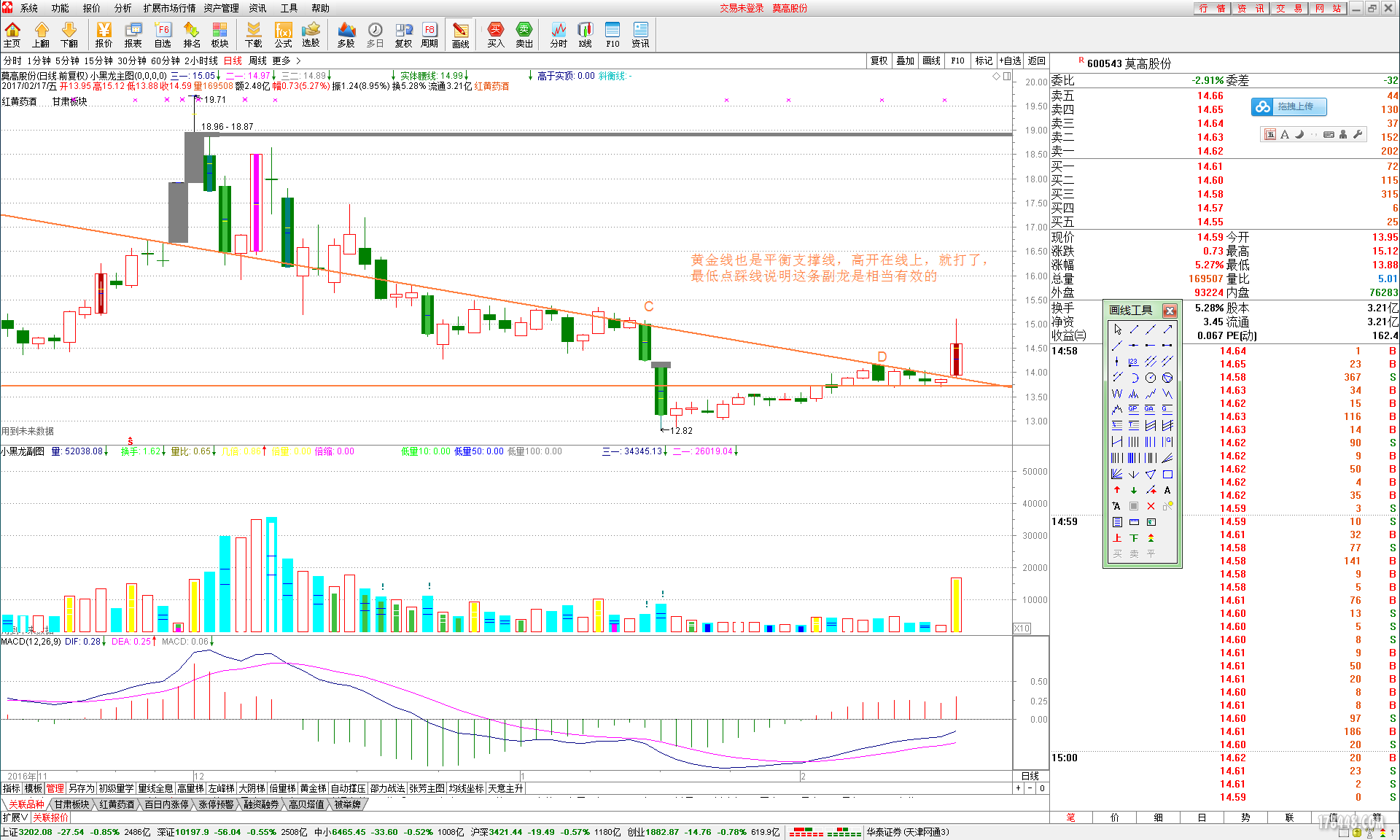The image size is (1400, 840).
Task: Click the 日线 period label below chart
Action: 1030,776
